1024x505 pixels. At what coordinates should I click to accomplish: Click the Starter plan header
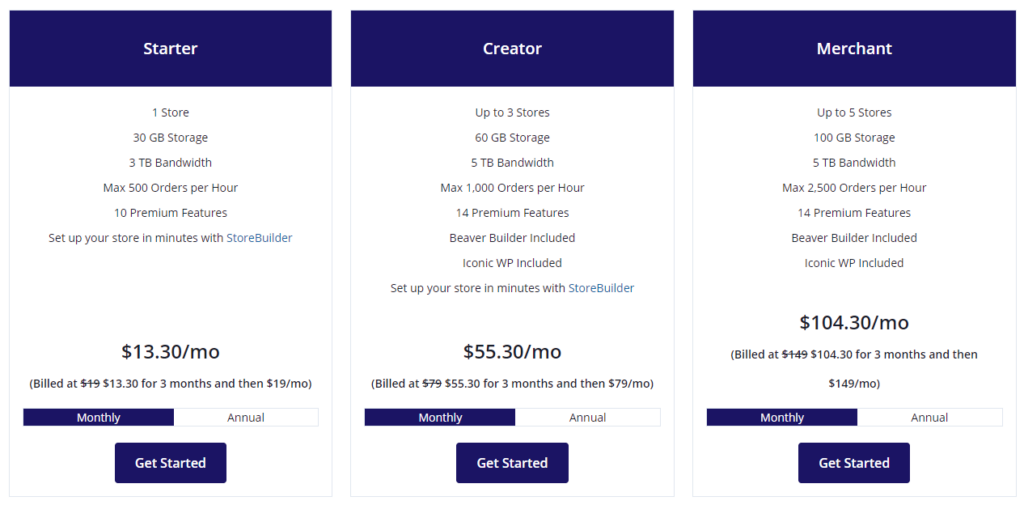pos(170,48)
